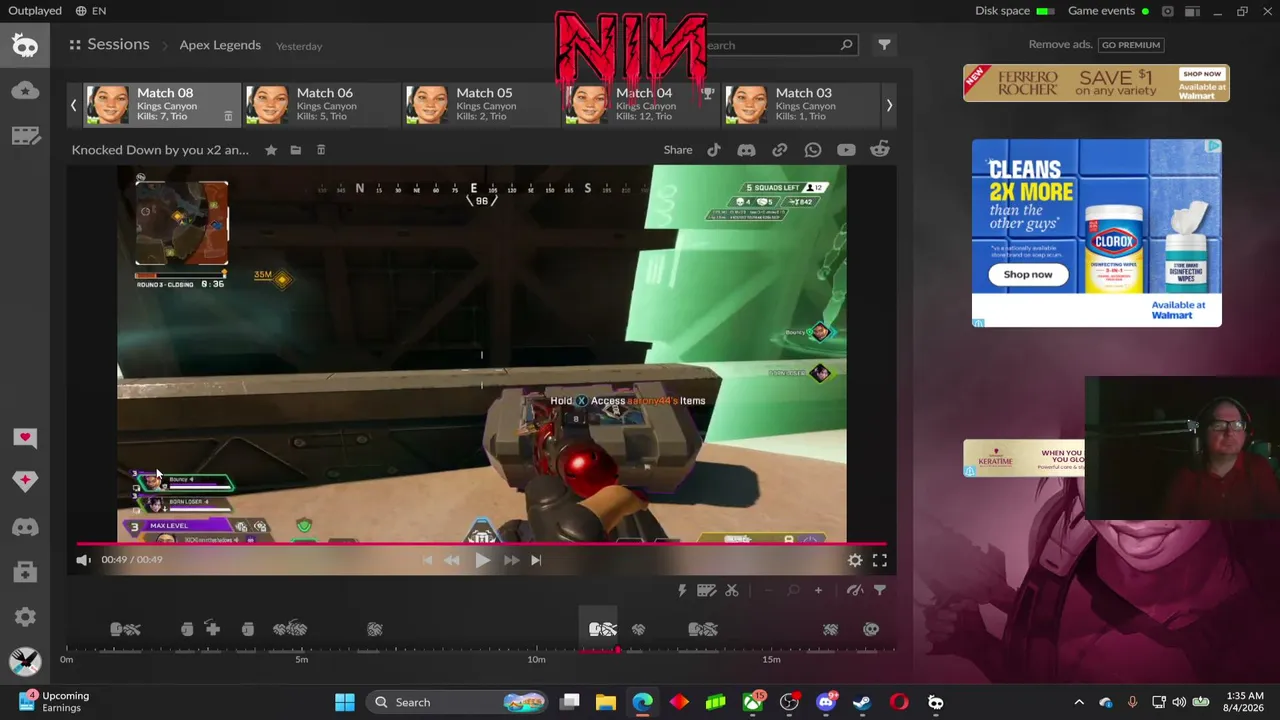Open the Apex Legends breadcrumb
The image size is (1280, 720).
(x=220, y=45)
